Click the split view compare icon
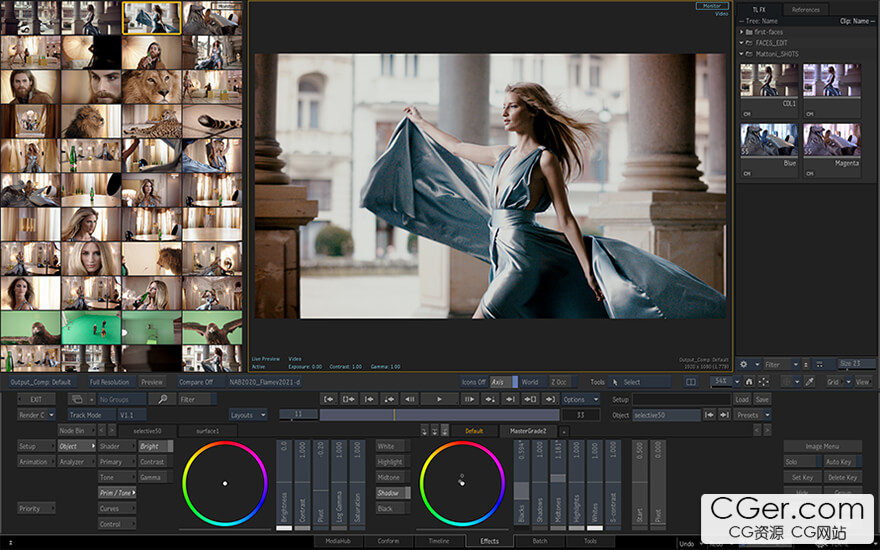 click(x=691, y=382)
